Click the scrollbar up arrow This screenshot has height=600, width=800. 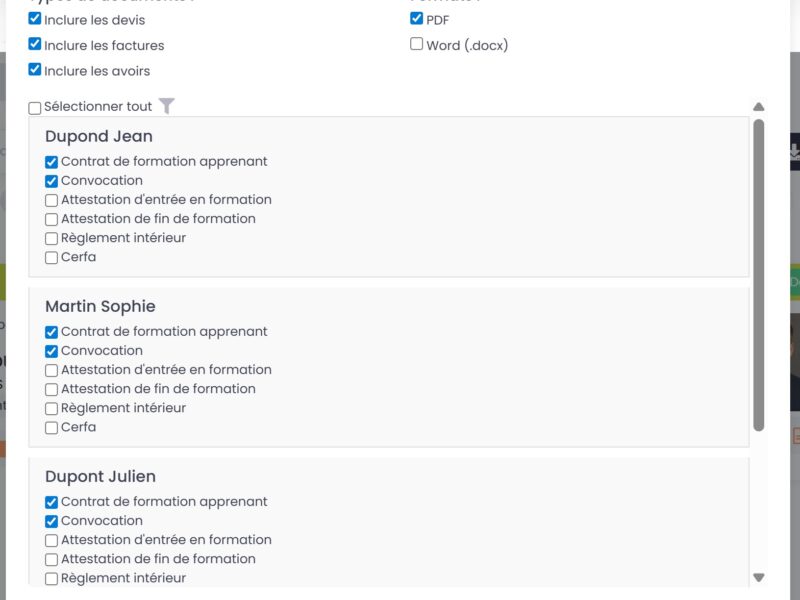[759, 106]
